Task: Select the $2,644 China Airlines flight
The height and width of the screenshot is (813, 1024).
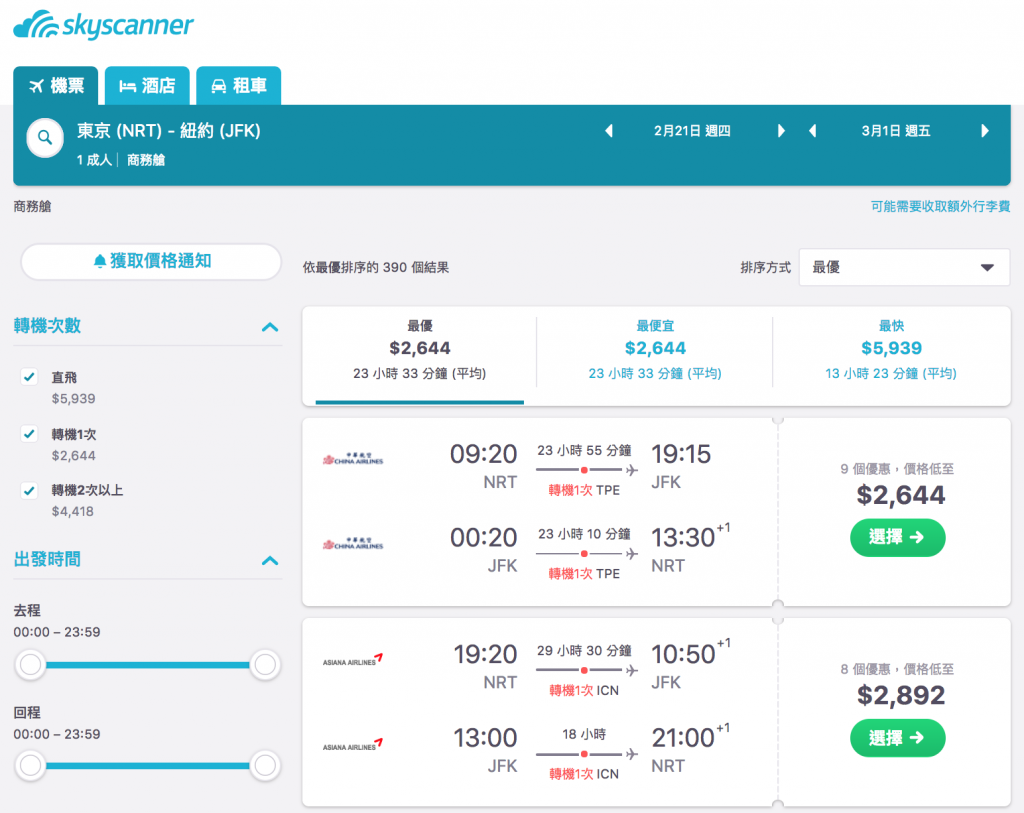Action: coord(897,537)
